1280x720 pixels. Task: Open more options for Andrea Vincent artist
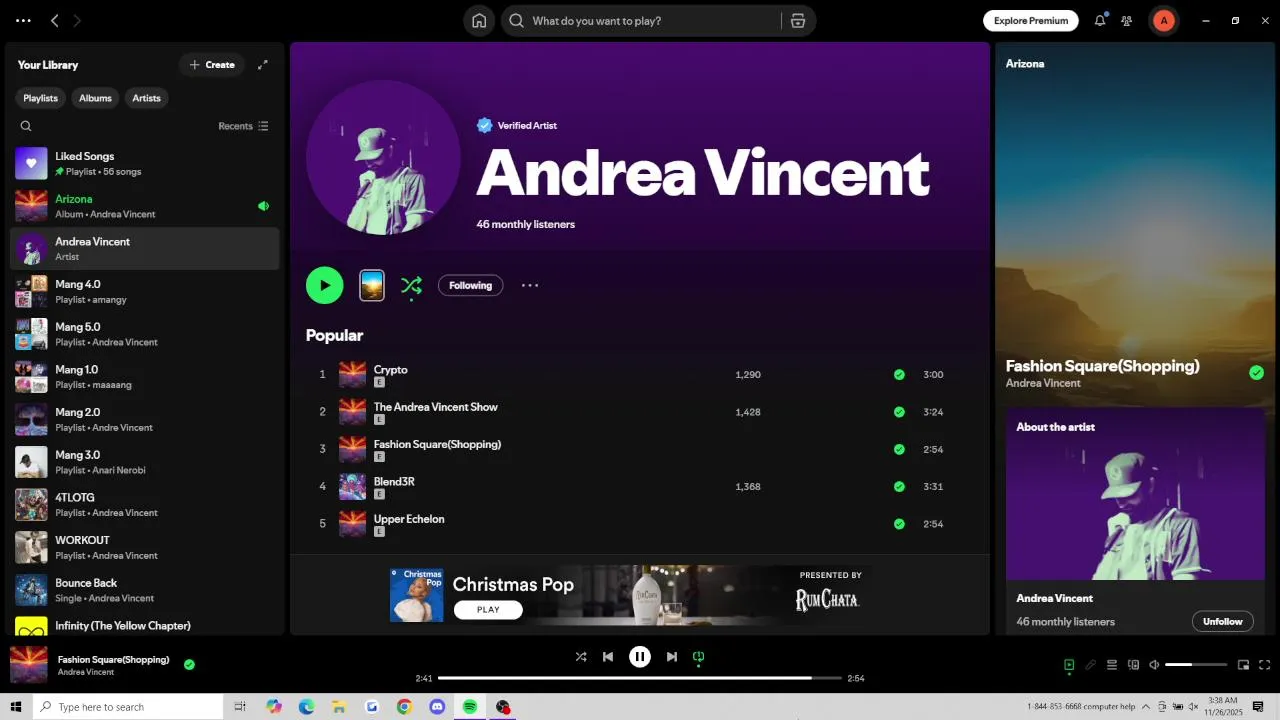click(530, 285)
